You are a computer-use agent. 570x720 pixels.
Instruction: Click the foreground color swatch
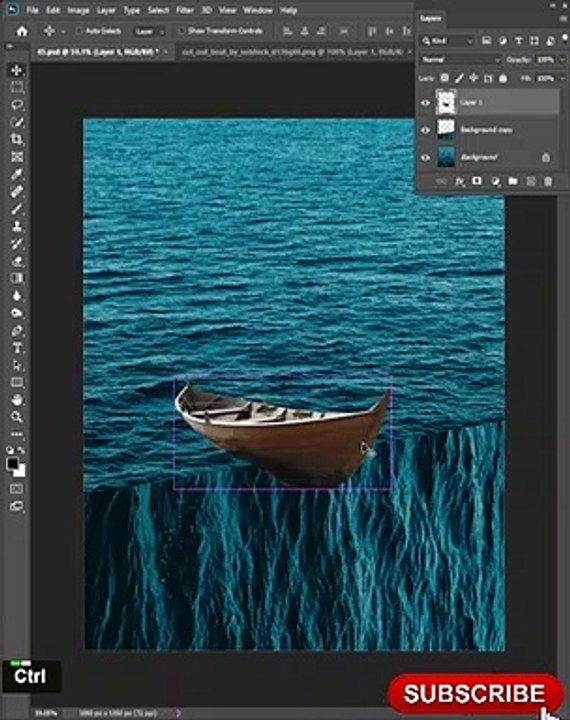point(13,463)
